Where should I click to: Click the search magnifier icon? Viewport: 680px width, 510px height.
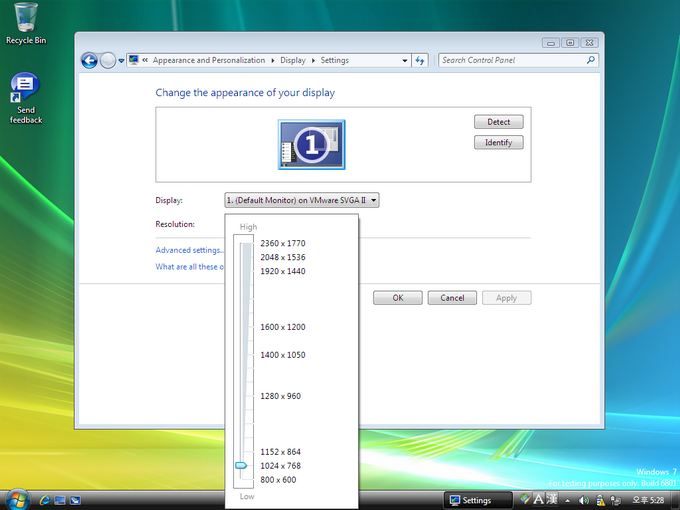591,60
